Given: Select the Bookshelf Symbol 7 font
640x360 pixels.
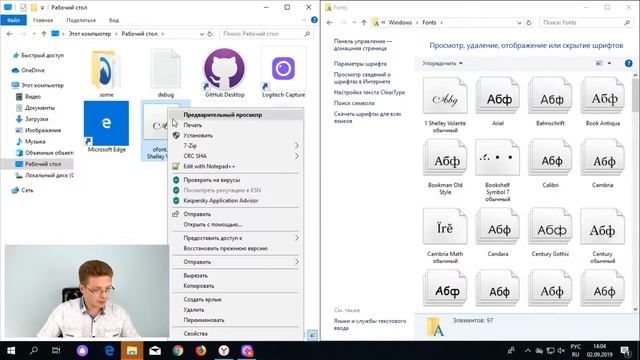Looking at the screenshot, I should pyautogui.click(x=498, y=158).
